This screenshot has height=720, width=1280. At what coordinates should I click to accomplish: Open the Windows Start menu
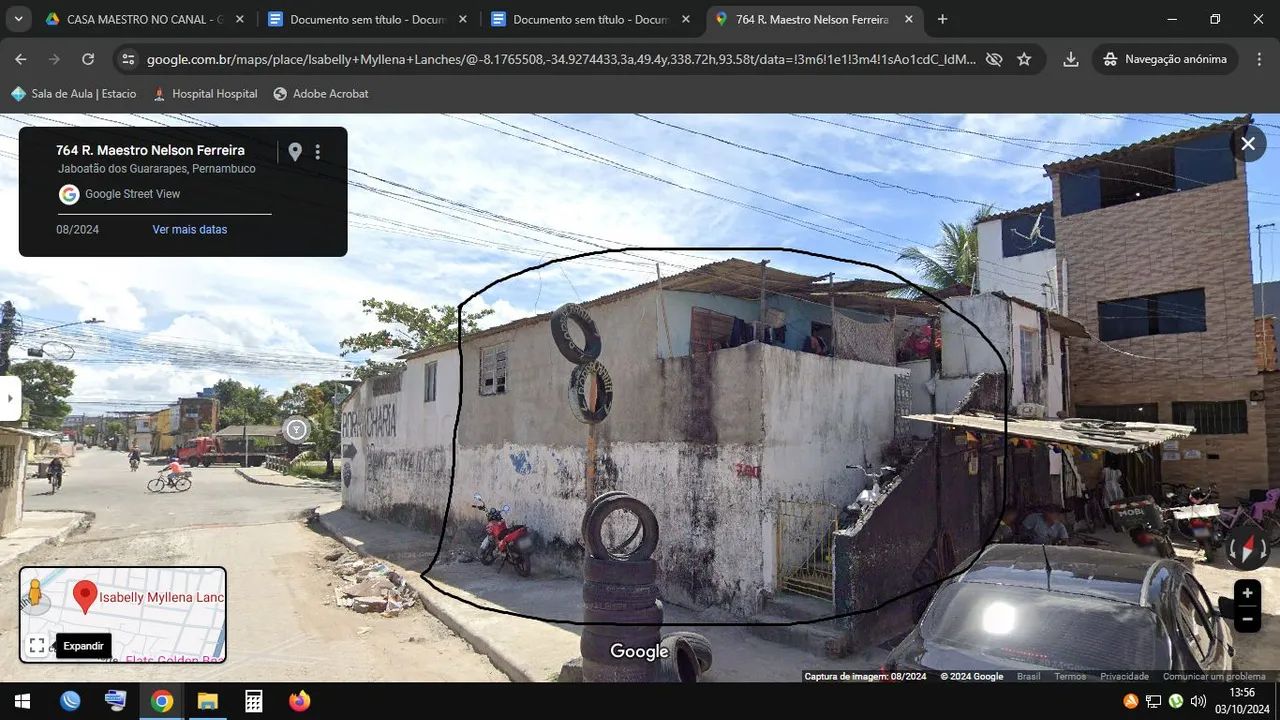[x=22, y=701]
